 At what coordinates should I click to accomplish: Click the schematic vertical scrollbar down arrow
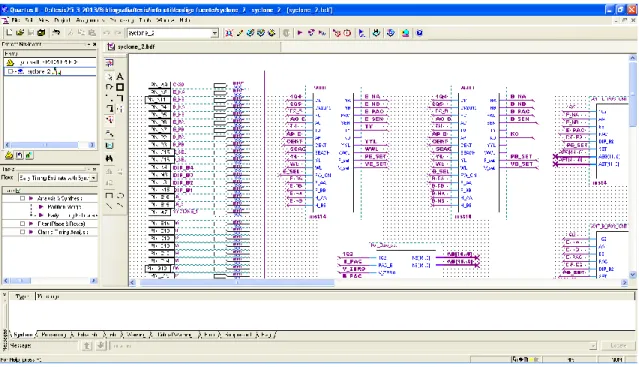tap(632, 275)
